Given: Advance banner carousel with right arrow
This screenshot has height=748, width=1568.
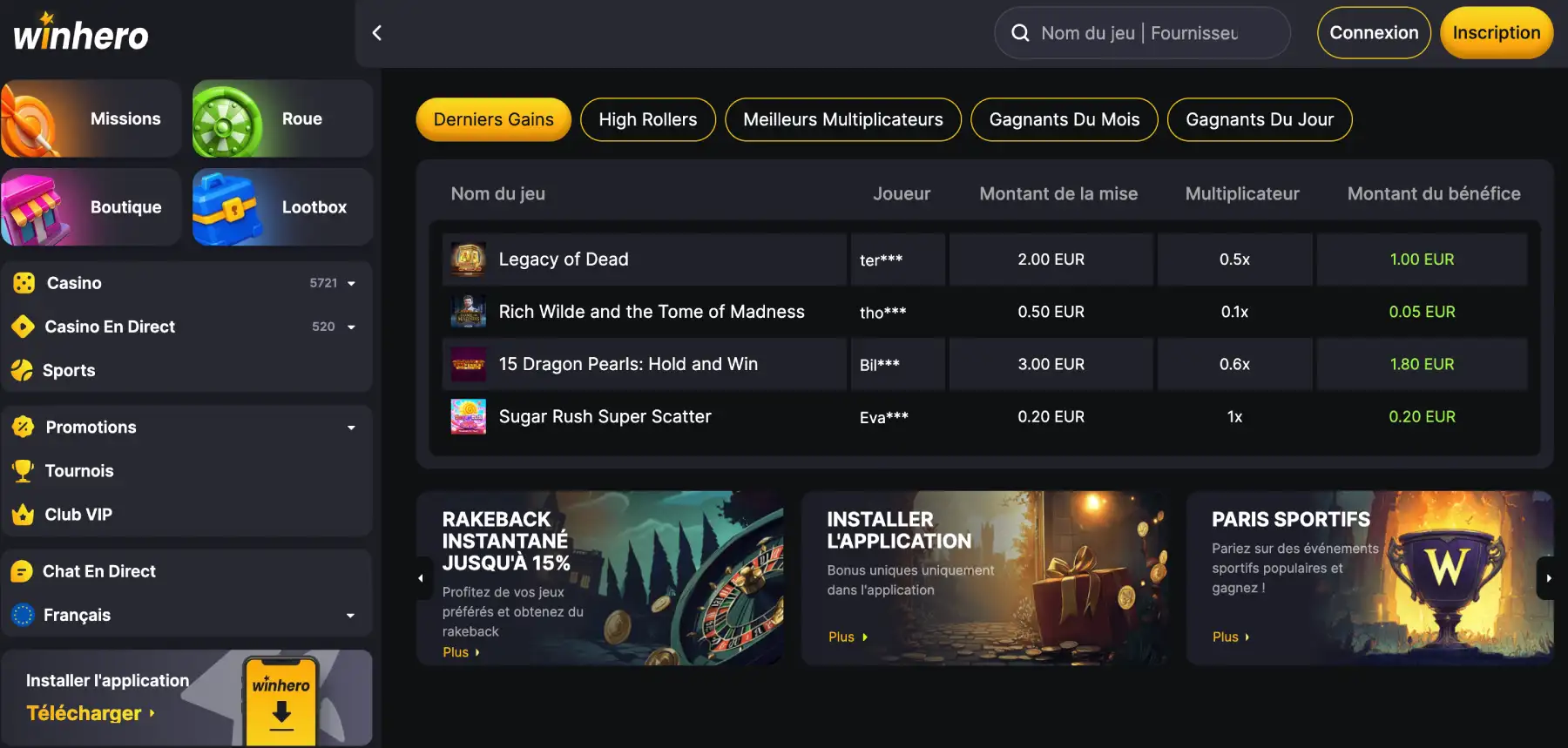Looking at the screenshot, I should click(x=1548, y=578).
